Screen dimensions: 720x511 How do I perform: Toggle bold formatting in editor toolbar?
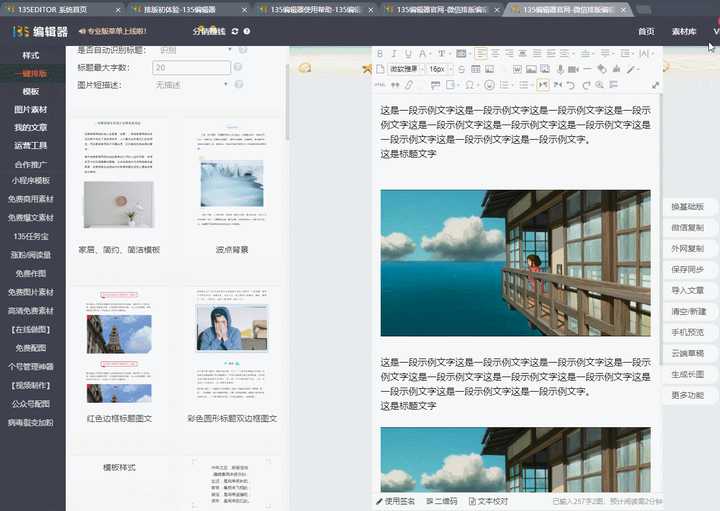tap(380, 54)
